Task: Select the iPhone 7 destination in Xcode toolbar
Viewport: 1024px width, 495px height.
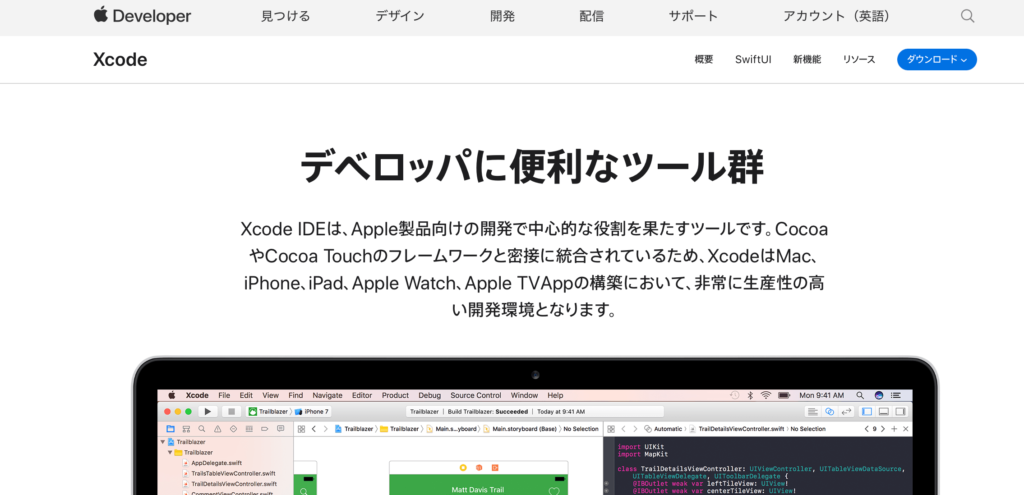Action: 313,411
